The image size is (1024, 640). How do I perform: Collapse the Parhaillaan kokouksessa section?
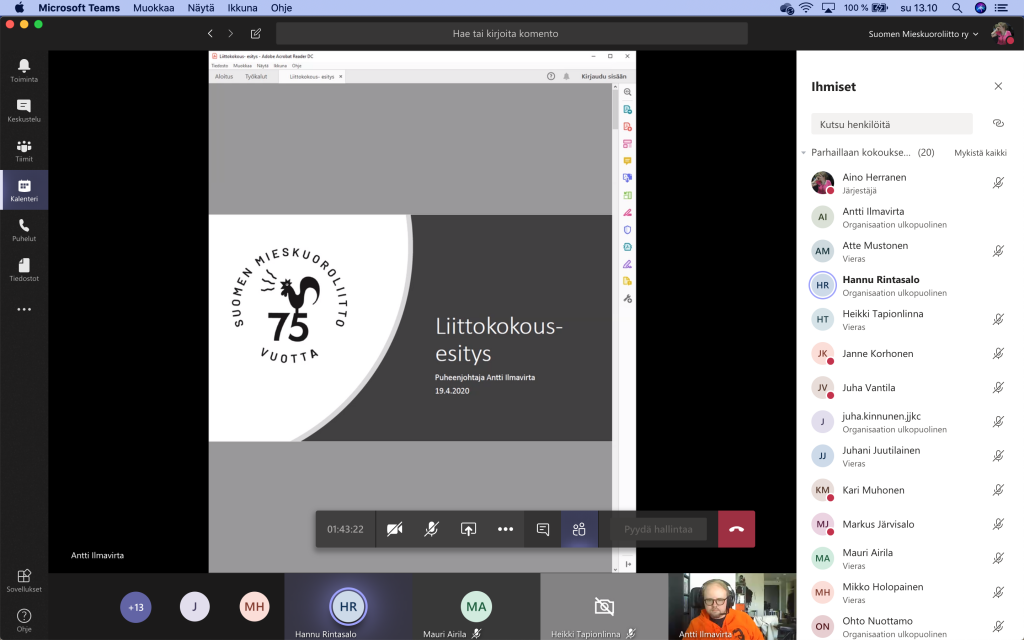click(x=804, y=152)
